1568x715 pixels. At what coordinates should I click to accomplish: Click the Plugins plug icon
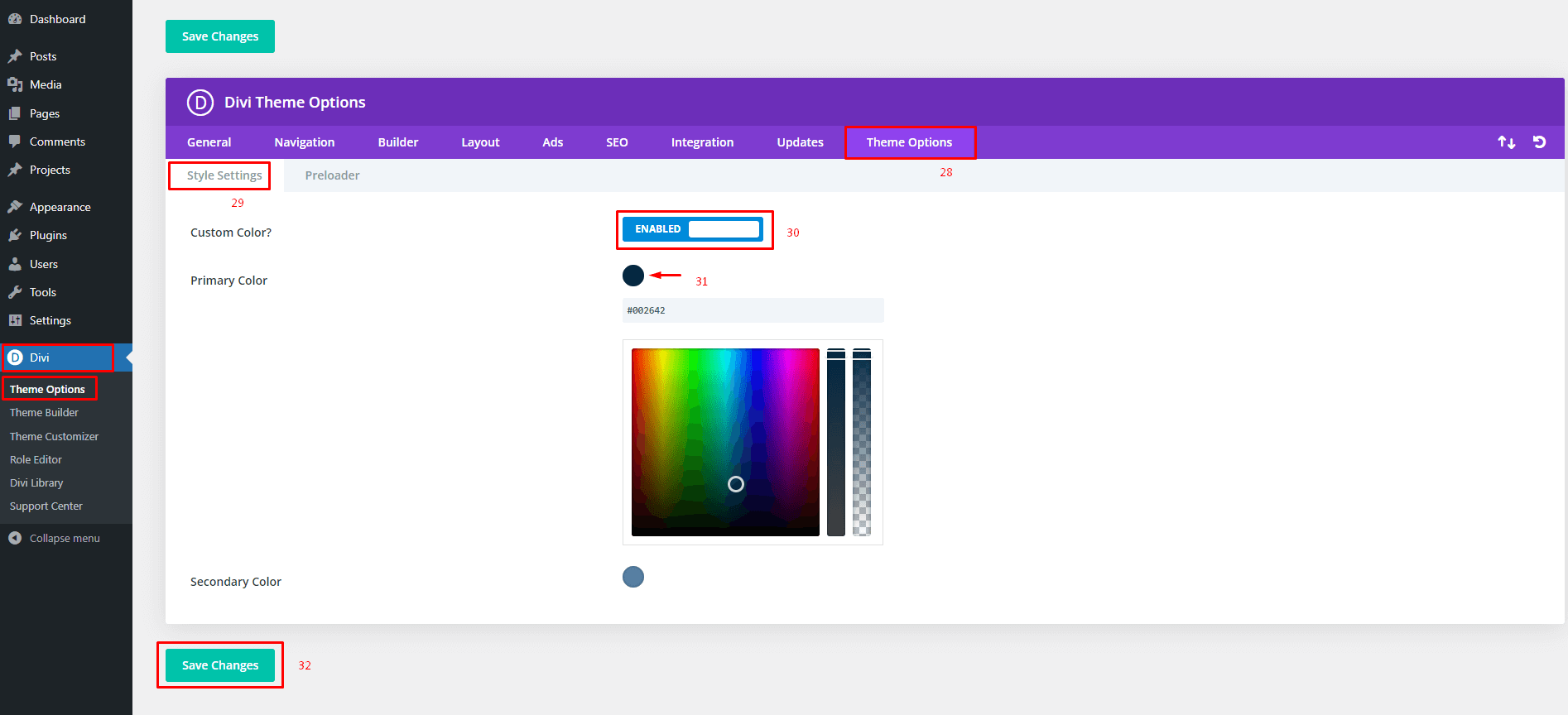point(15,235)
